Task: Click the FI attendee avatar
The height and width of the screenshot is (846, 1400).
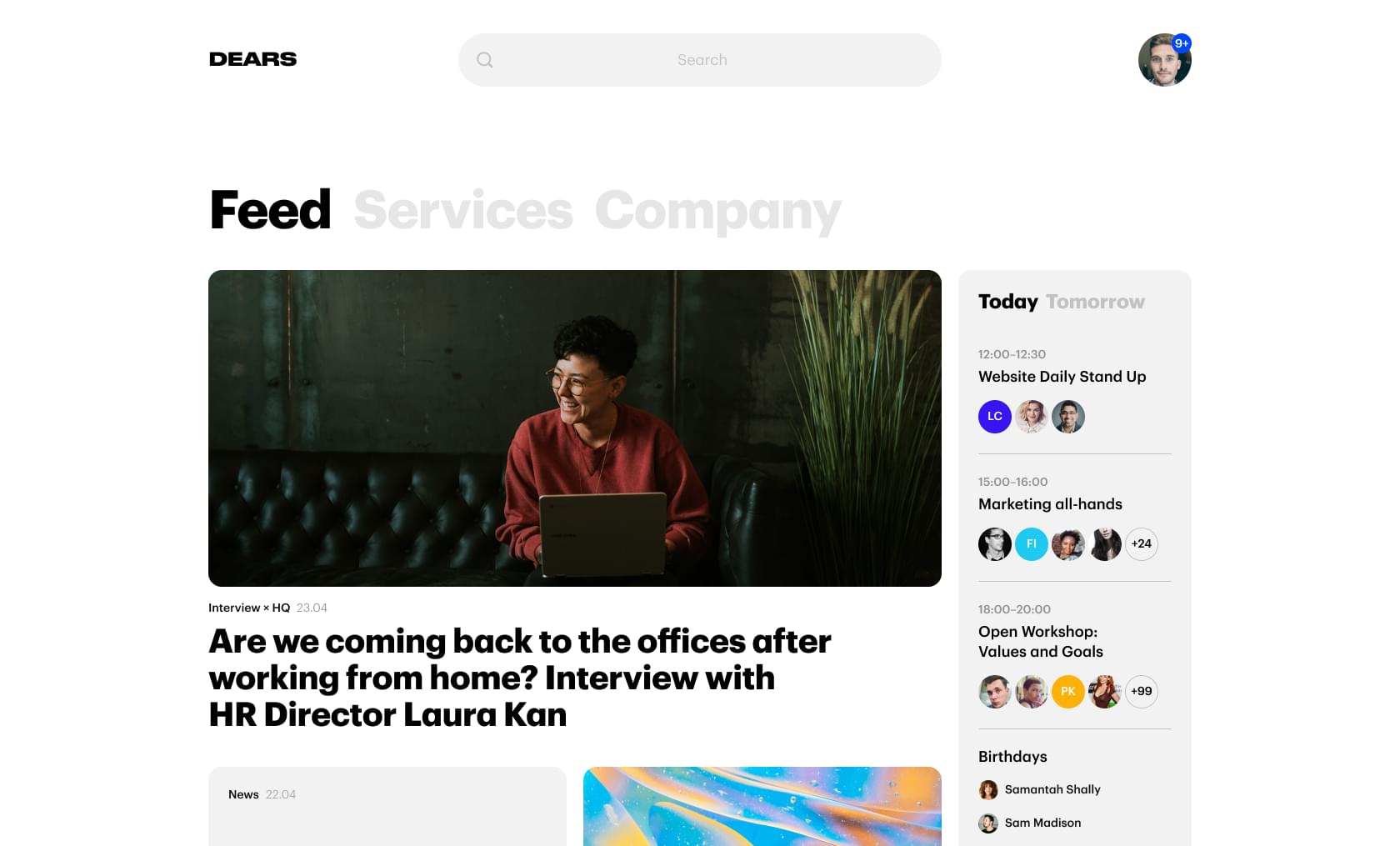Action: pyautogui.click(x=1032, y=544)
